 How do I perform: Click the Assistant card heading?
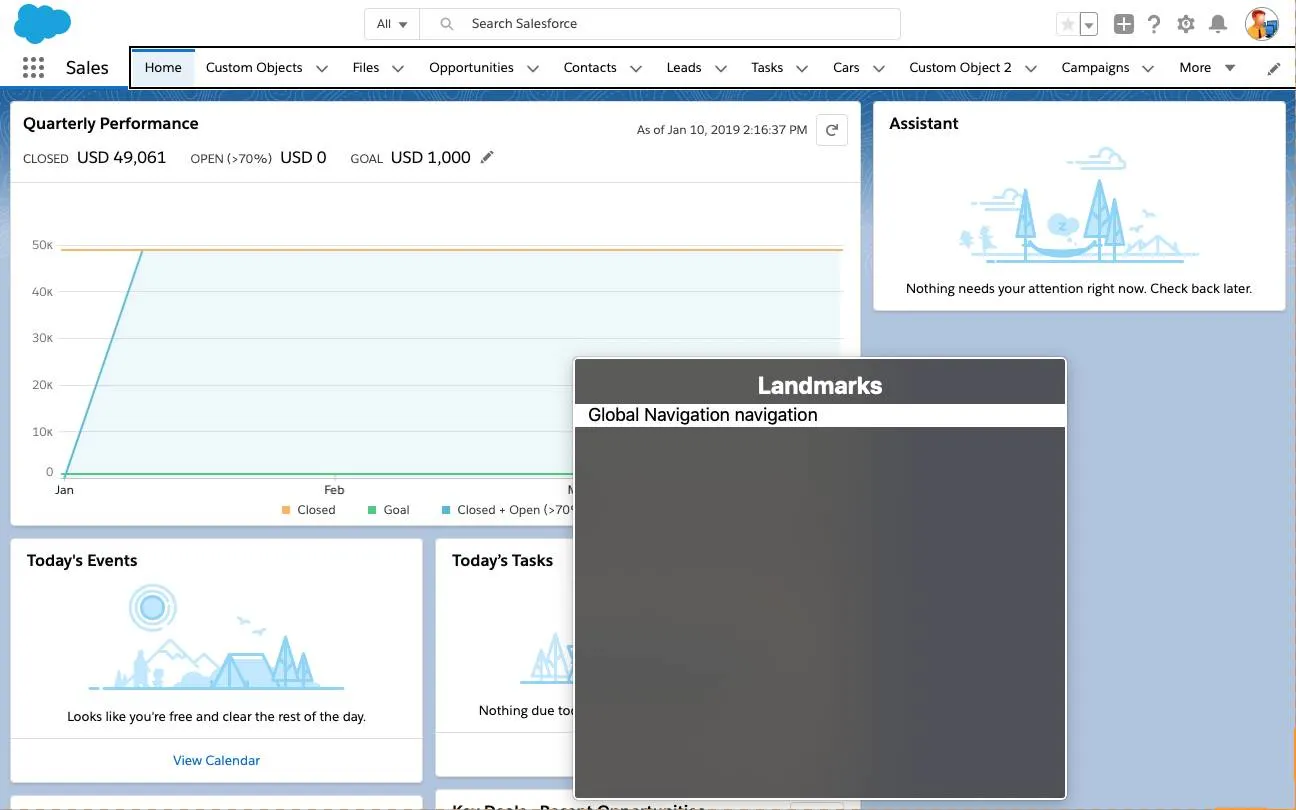pyautogui.click(x=924, y=123)
